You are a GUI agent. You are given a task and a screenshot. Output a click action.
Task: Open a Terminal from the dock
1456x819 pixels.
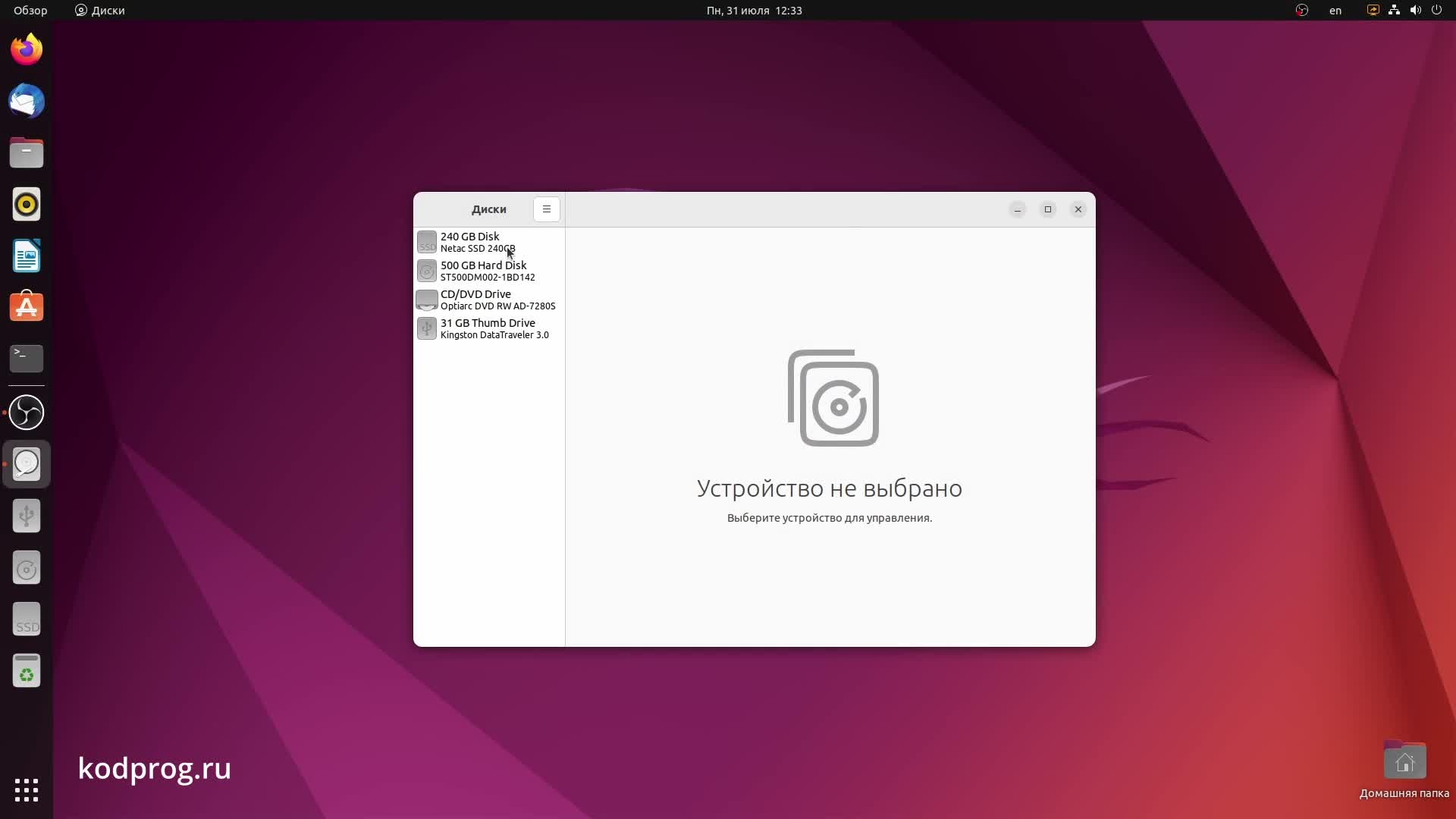(27, 358)
